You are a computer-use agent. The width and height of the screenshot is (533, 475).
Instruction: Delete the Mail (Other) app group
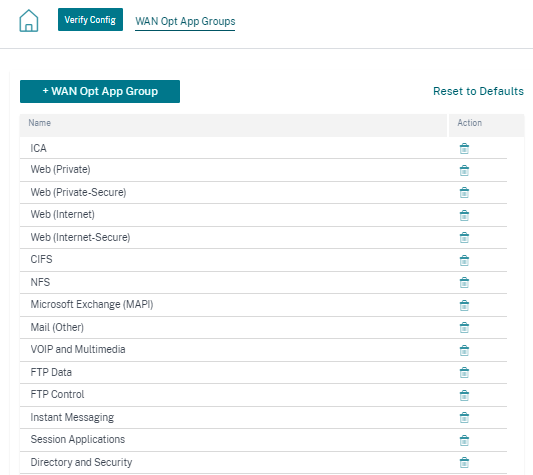coord(464,328)
